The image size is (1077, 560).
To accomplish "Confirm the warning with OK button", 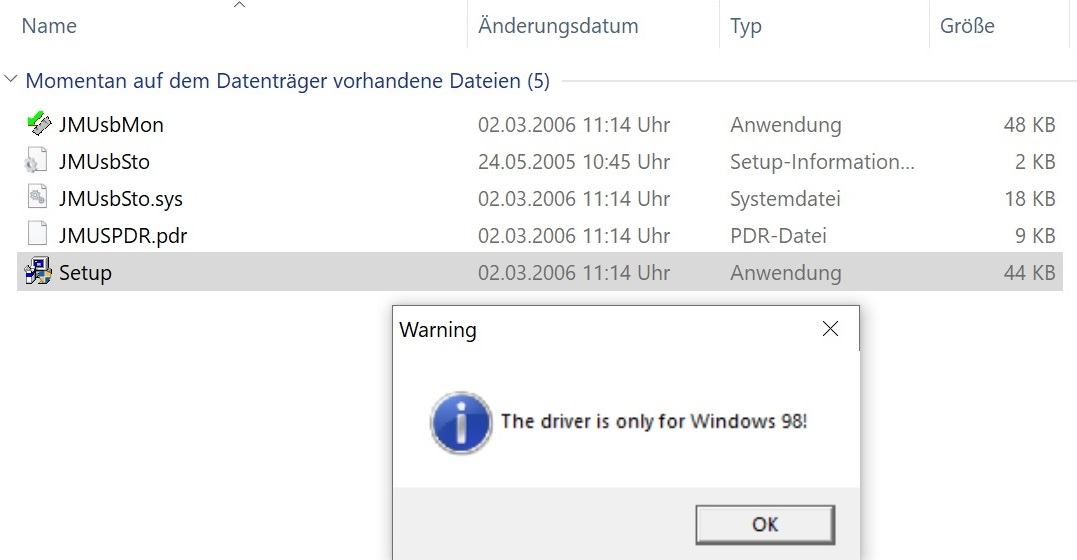I will pos(765,525).
